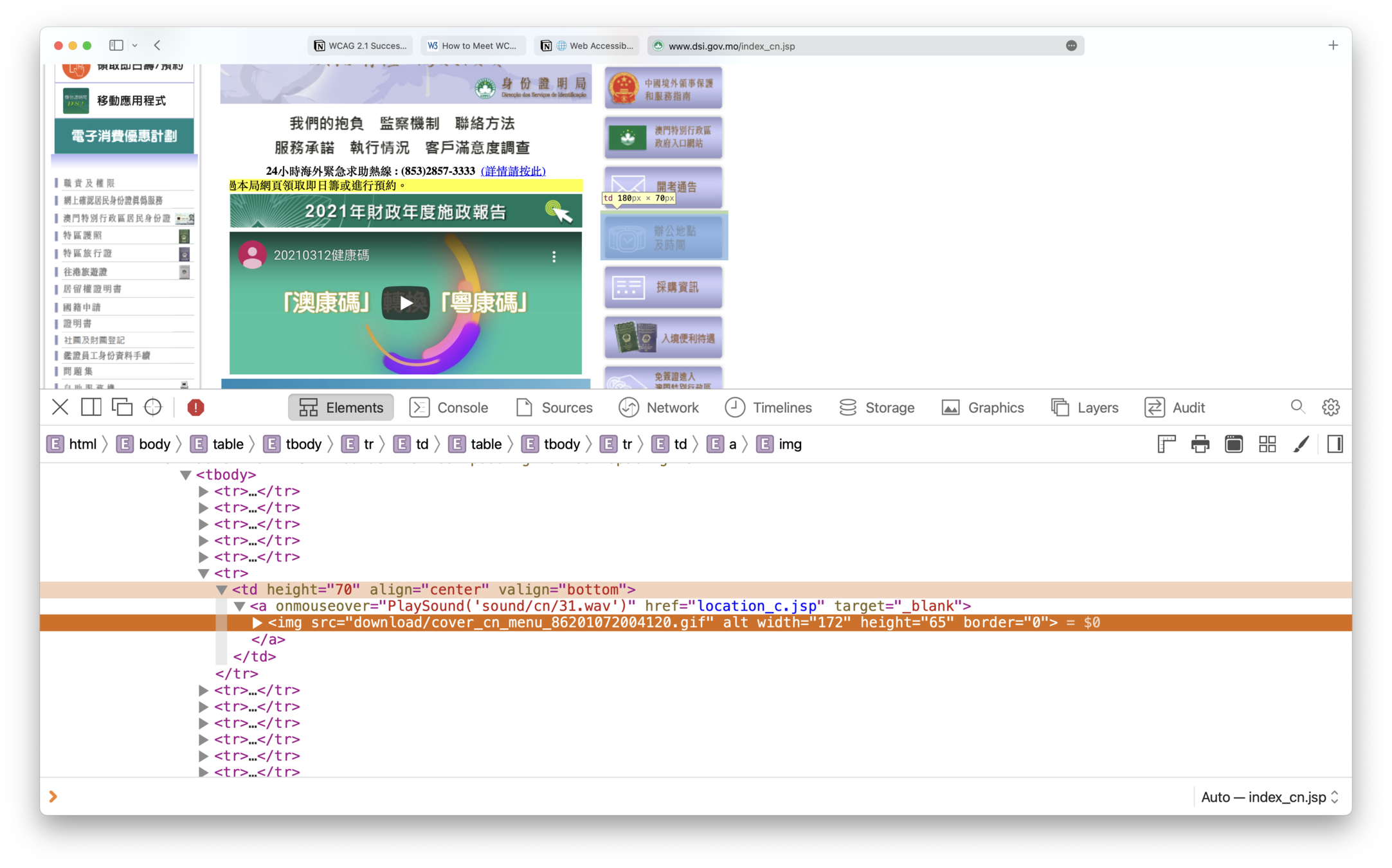Open the Auto — index_cn.jsp context dropdown

[1270, 797]
